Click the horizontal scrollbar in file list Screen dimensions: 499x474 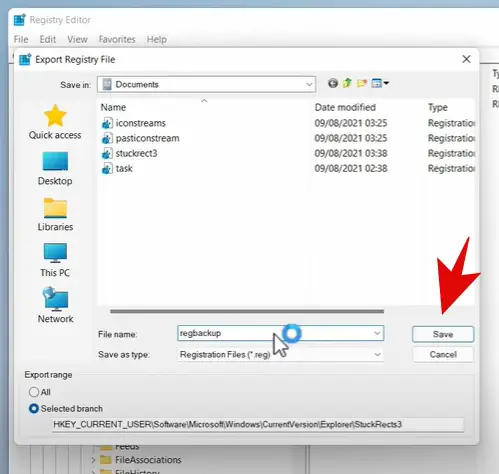tap(247, 311)
